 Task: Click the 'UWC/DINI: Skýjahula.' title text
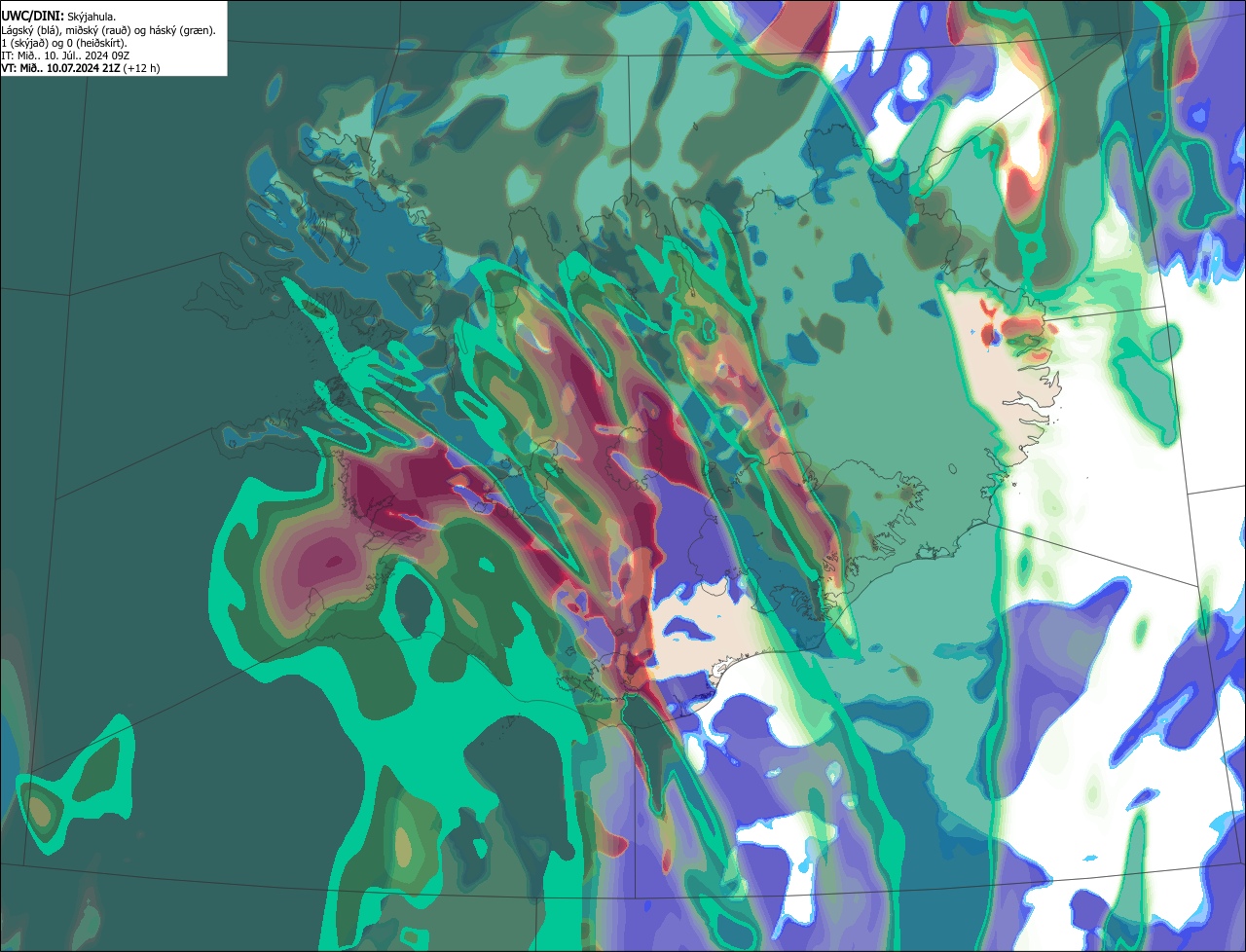58,17
